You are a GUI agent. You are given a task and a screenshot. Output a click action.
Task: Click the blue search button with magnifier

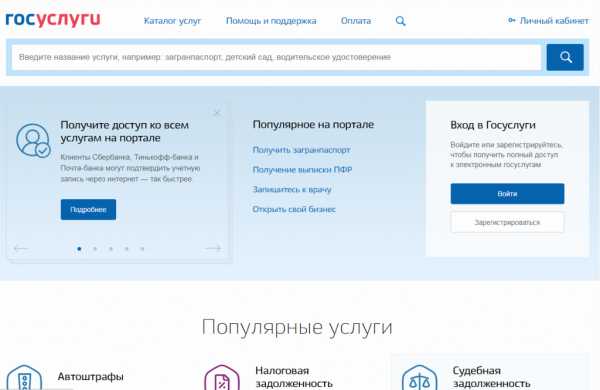point(565,57)
